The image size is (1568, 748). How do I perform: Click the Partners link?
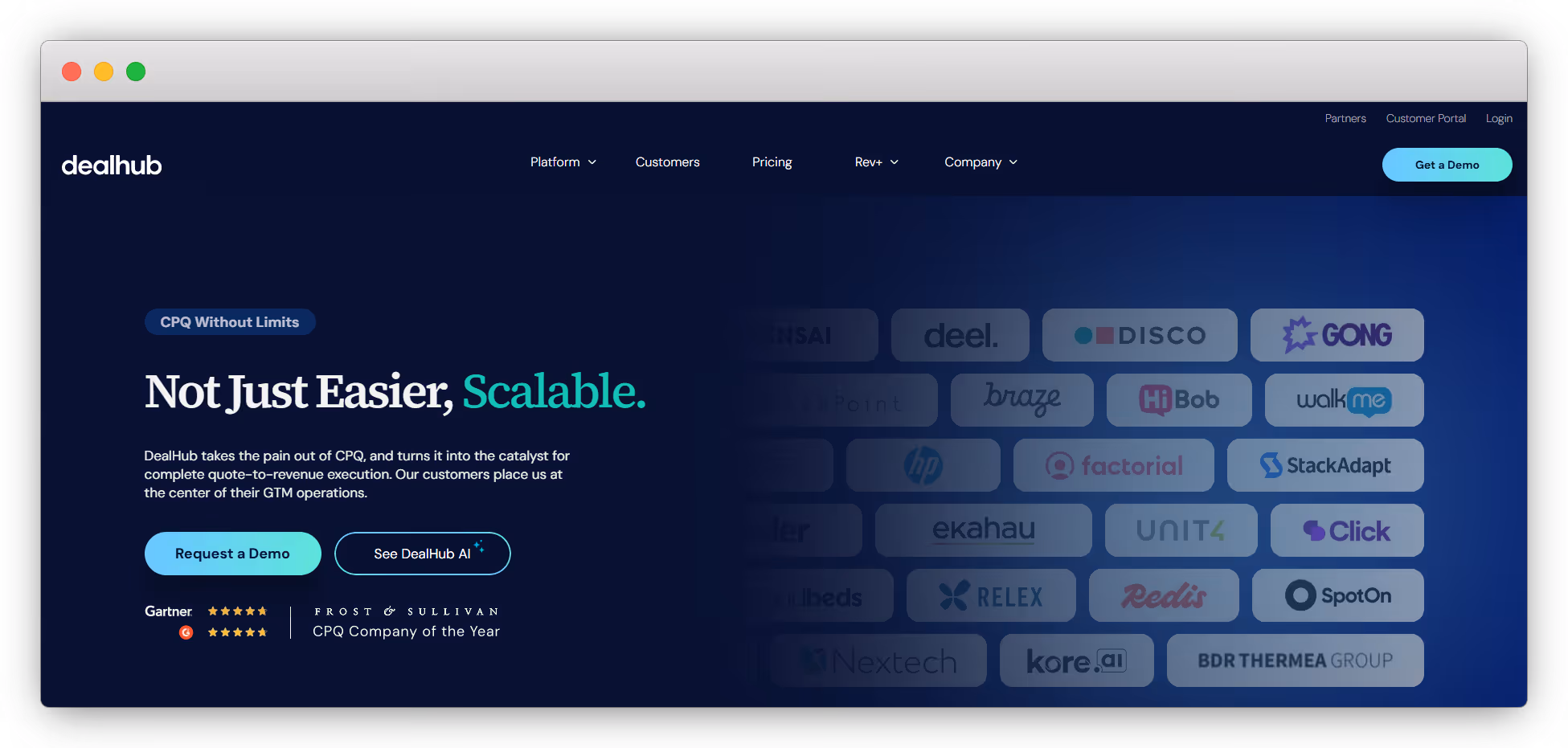tap(1345, 118)
